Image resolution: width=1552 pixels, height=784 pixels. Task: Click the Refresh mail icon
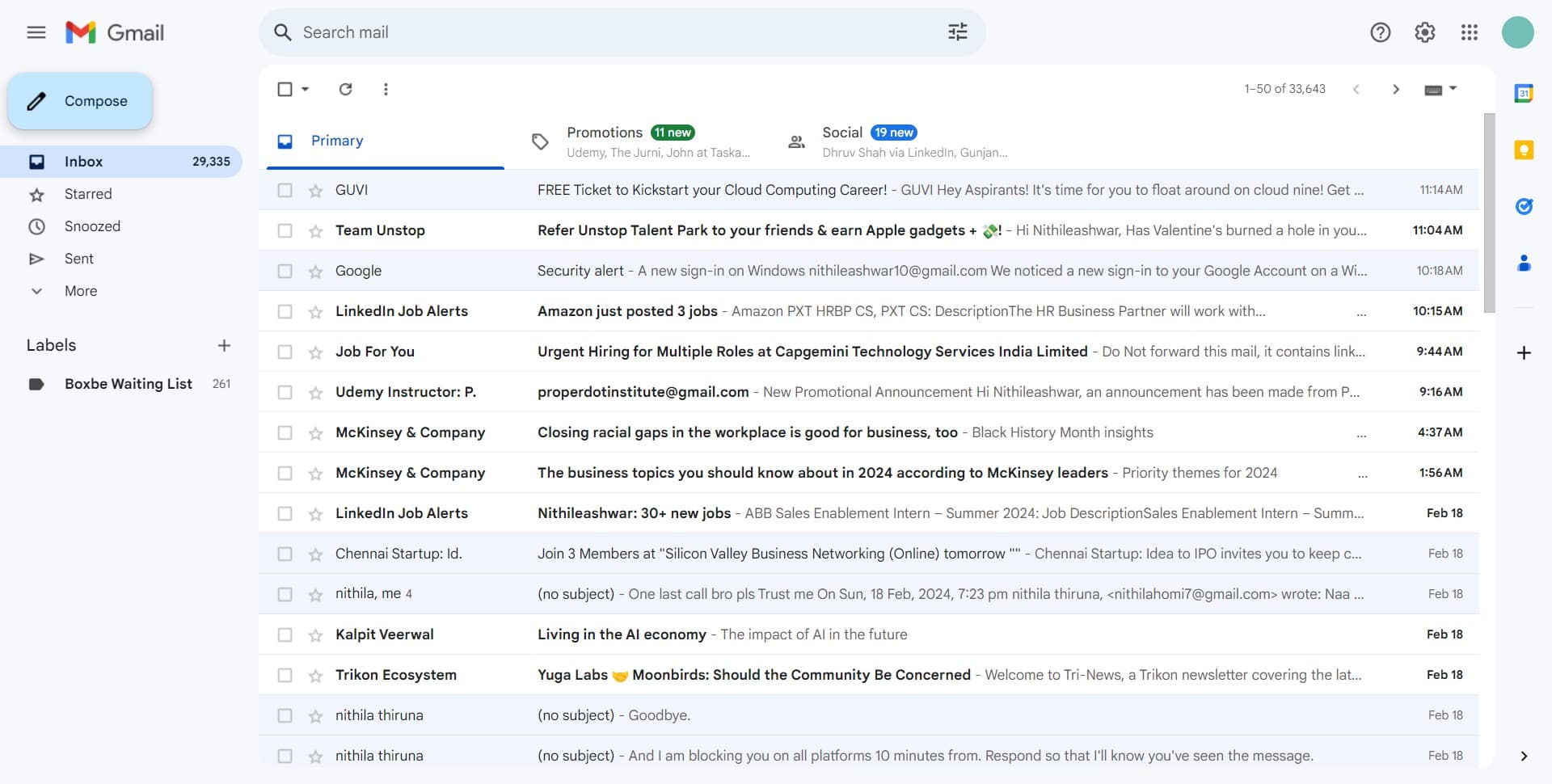(345, 89)
